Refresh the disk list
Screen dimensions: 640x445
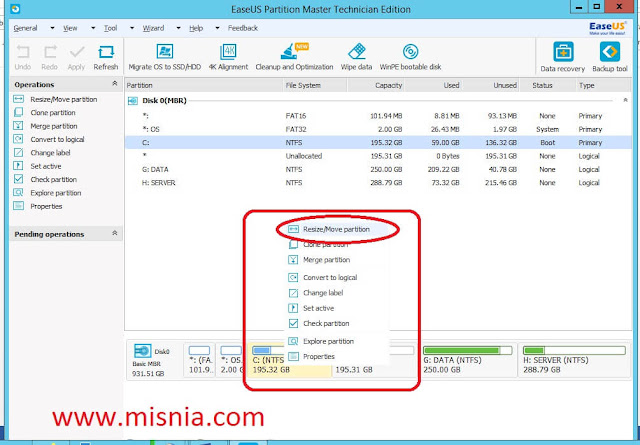(106, 58)
